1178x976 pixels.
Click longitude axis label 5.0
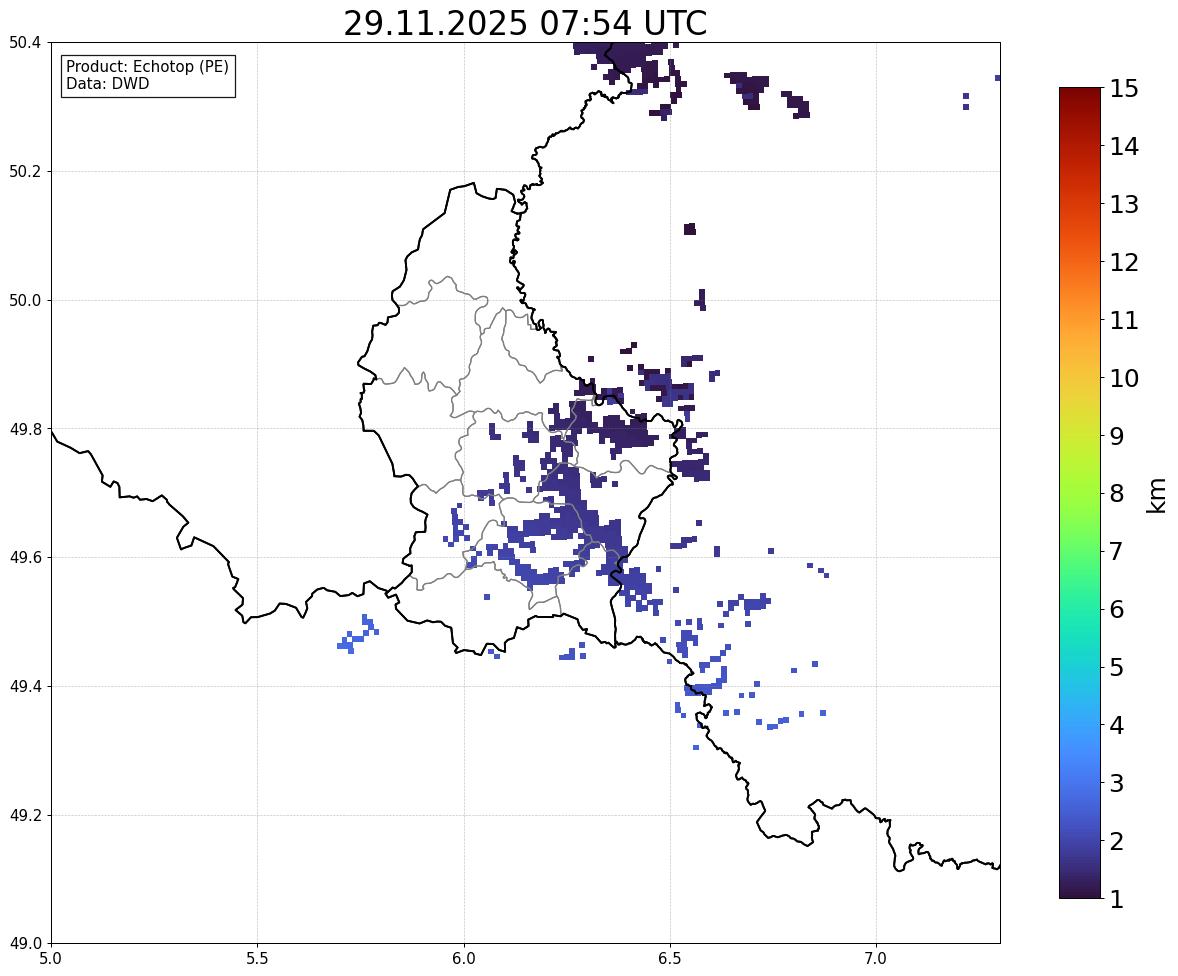click(51, 959)
